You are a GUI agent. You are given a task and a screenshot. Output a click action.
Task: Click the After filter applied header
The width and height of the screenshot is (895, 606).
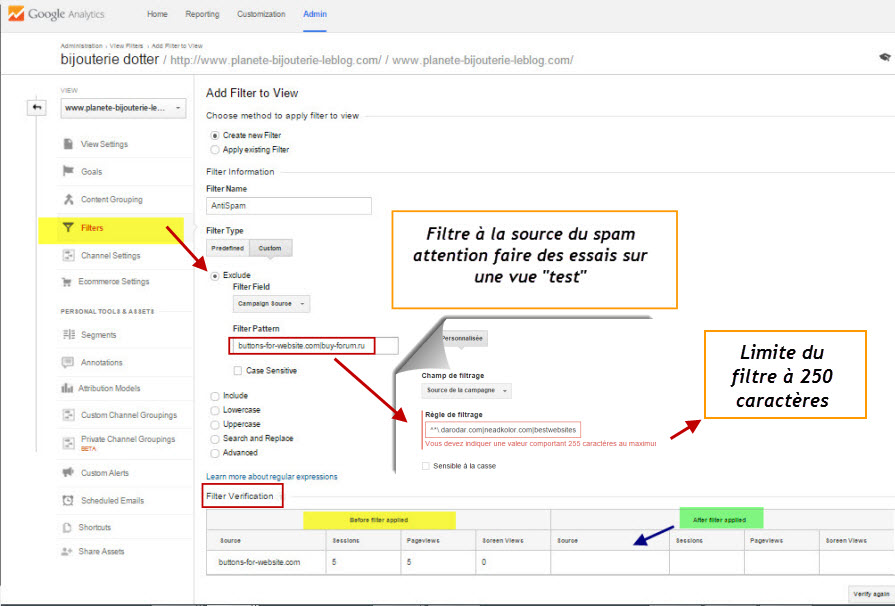pos(720,519)
